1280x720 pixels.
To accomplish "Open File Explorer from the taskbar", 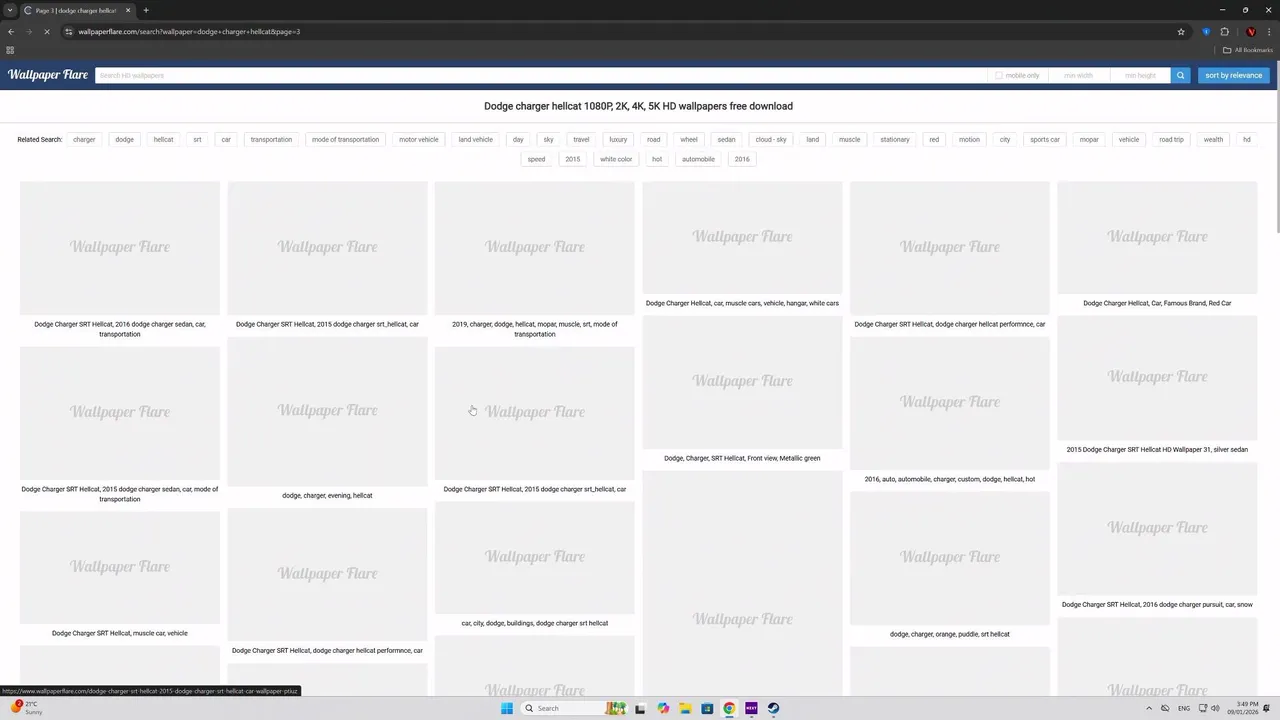I will pos(685,708).
